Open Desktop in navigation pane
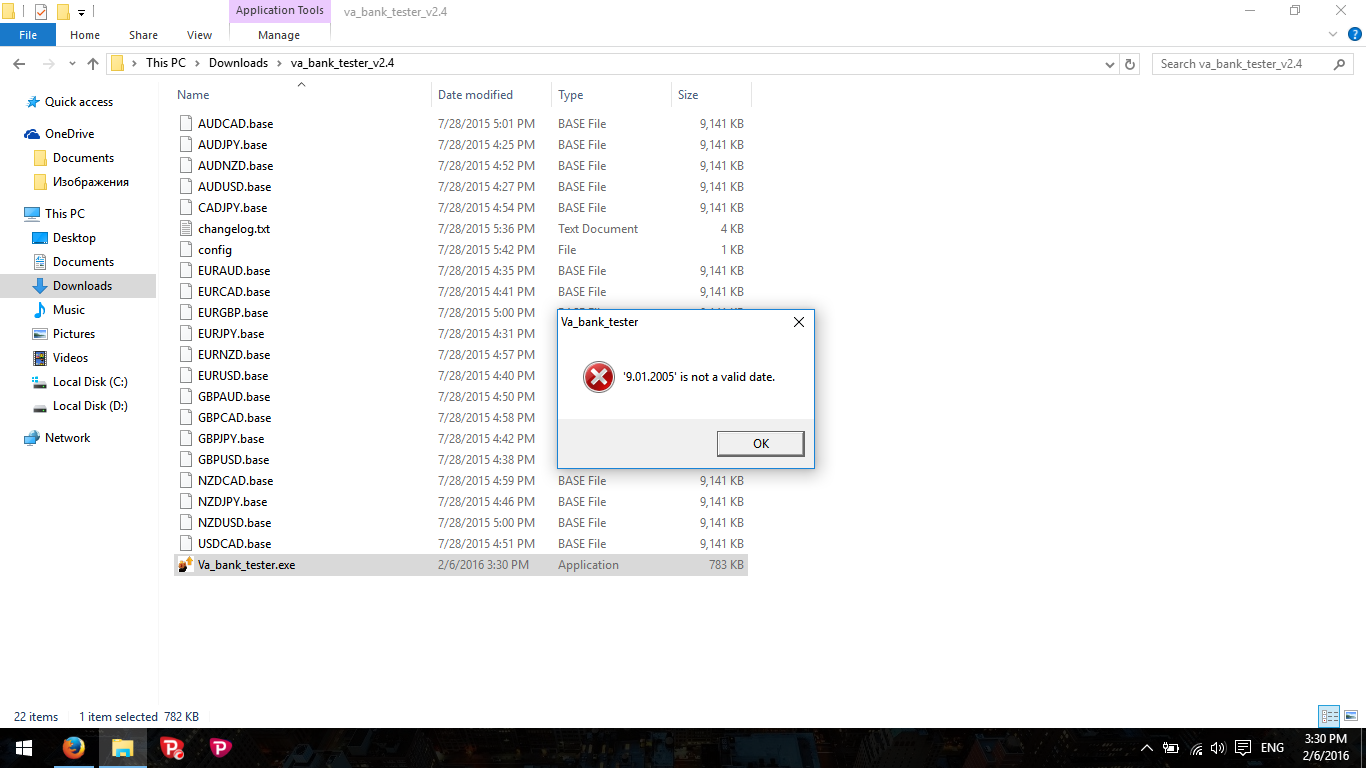 tap(74, 238)
